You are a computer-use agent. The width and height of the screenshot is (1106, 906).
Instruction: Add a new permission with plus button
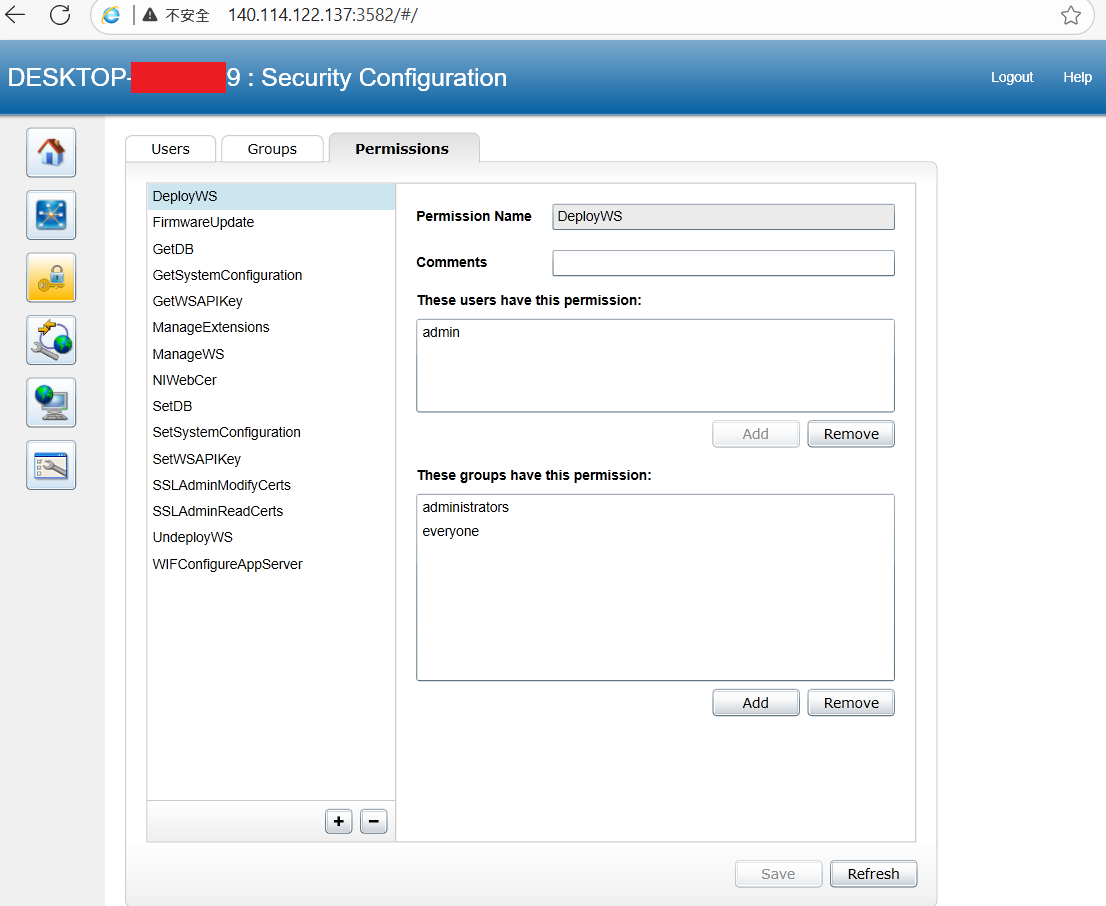tap(339, 821)
